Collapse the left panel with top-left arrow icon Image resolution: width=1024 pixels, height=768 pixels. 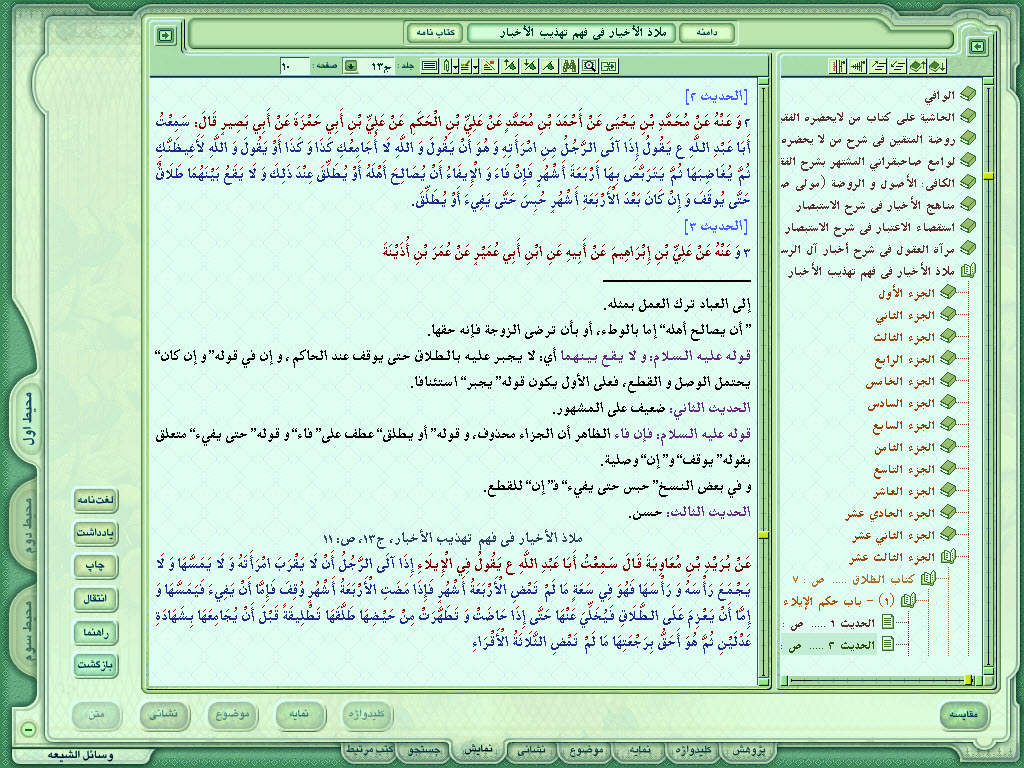tap(166, 34)
